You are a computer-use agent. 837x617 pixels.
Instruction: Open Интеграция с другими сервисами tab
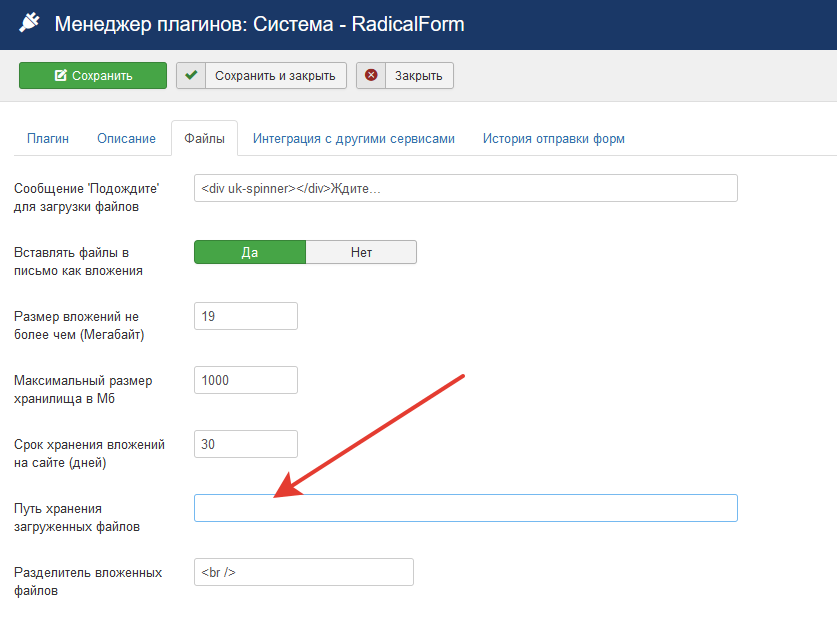tap(353, 139)
